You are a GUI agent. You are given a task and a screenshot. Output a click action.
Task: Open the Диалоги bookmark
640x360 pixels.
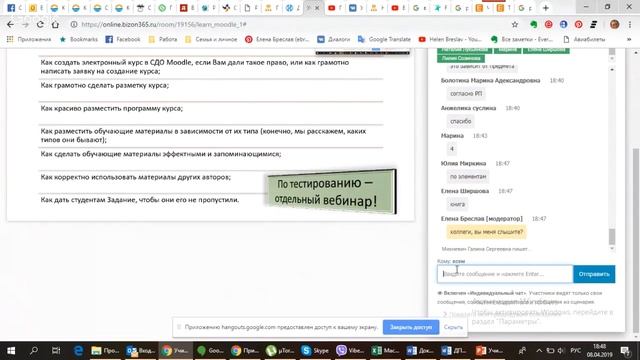tap(334, 39)
